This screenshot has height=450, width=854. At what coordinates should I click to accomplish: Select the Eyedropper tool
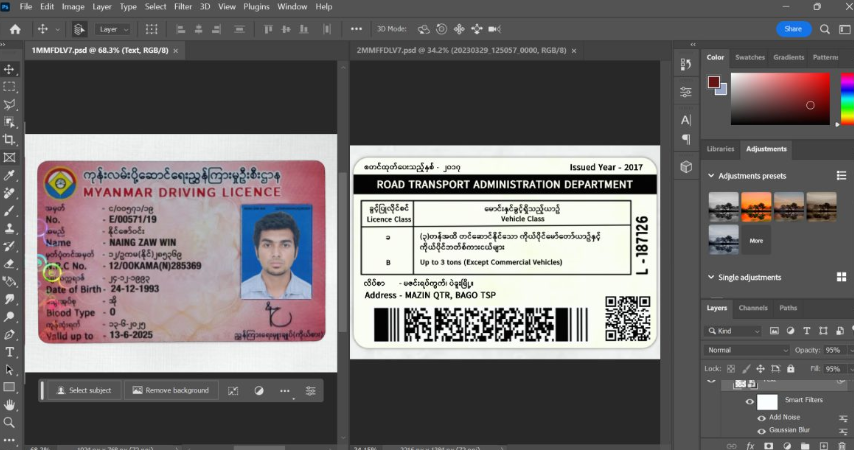point(9,175)
